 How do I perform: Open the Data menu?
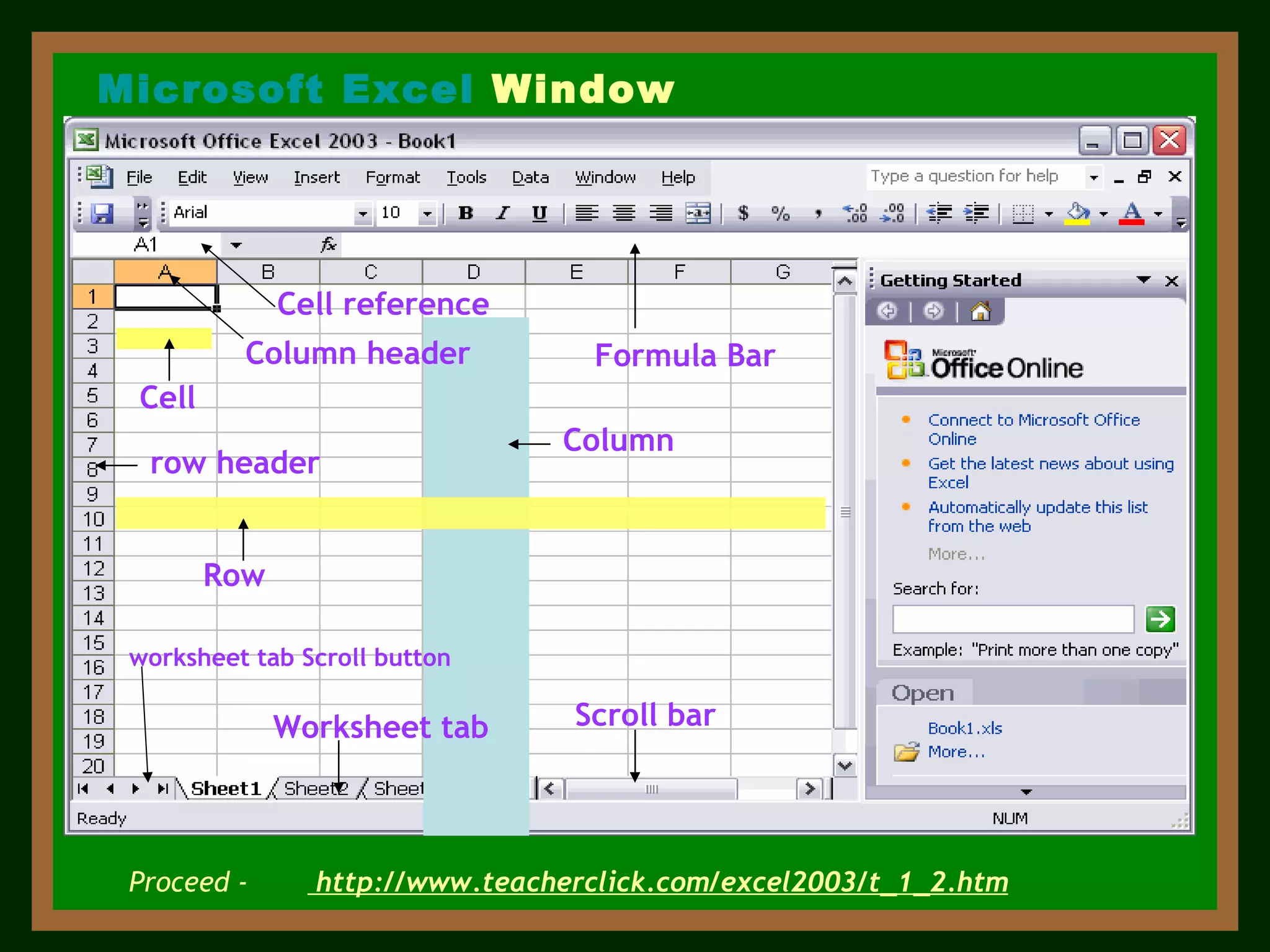pyautogui.click(x=530, y=178)
